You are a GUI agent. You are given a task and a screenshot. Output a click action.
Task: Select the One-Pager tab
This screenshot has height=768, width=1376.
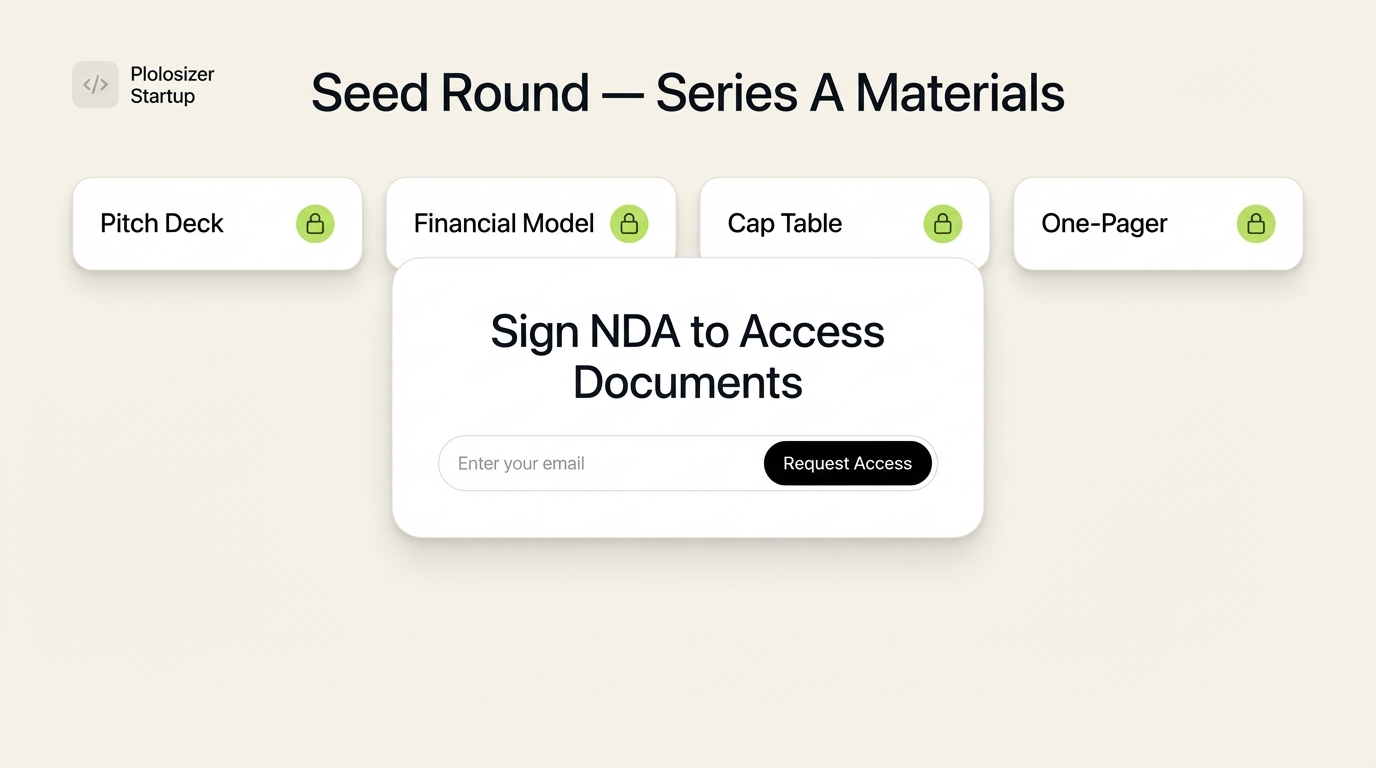point(1104,224)
